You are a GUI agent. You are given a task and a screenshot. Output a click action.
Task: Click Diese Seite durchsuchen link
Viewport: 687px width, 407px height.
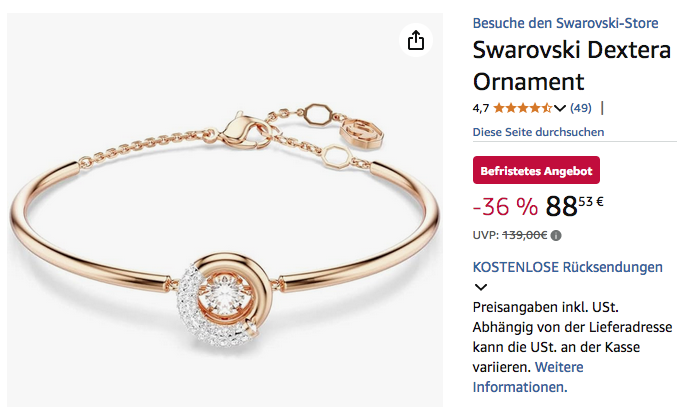pyautogui.click(x=538, y=132)
